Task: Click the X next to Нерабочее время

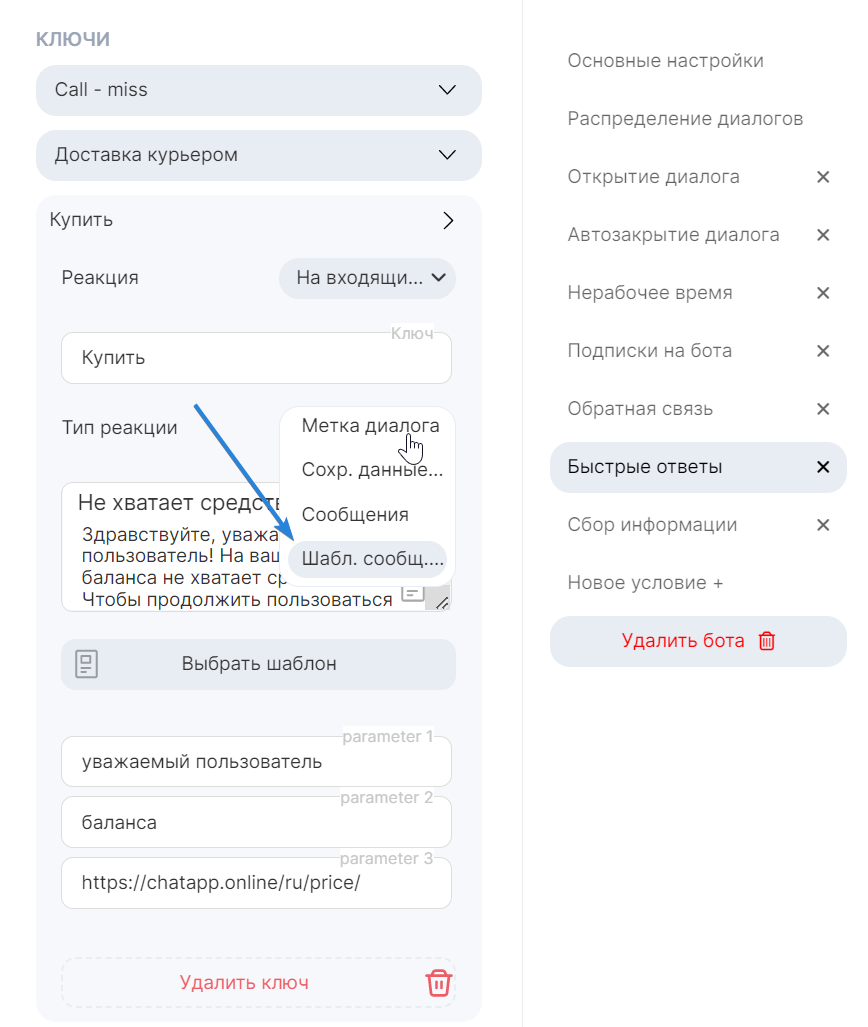Action: tap(823, 293)
